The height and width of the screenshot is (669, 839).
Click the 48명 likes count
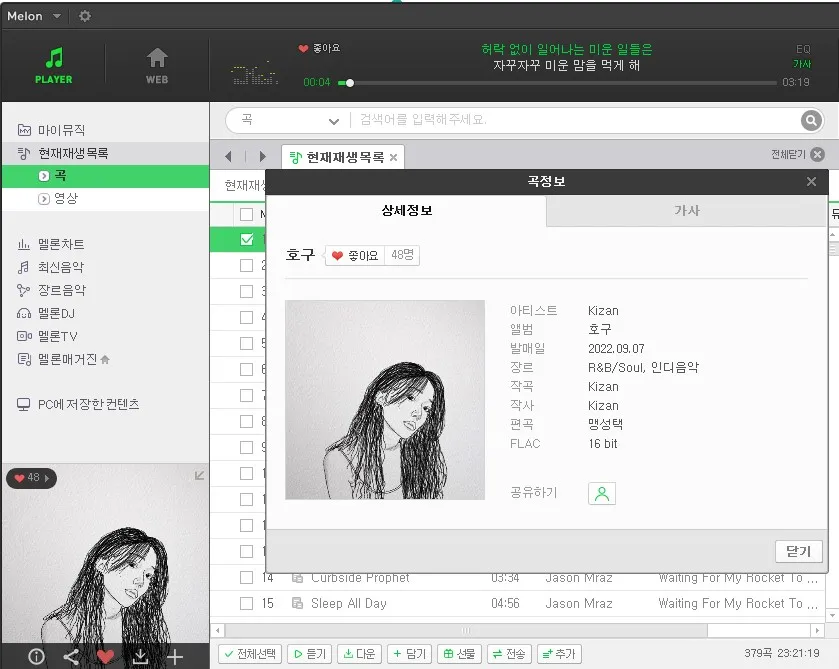click(402, 255)
